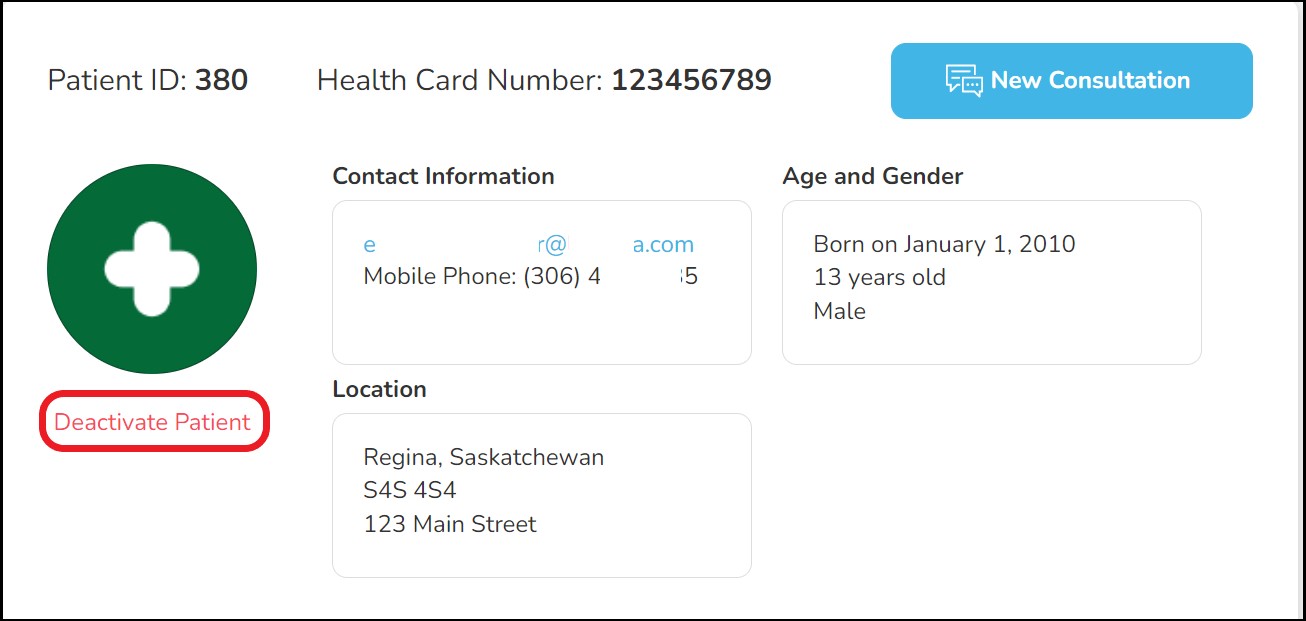Click the Age and Gender heading
The image size is (1306, 621).
click(872, 176)
